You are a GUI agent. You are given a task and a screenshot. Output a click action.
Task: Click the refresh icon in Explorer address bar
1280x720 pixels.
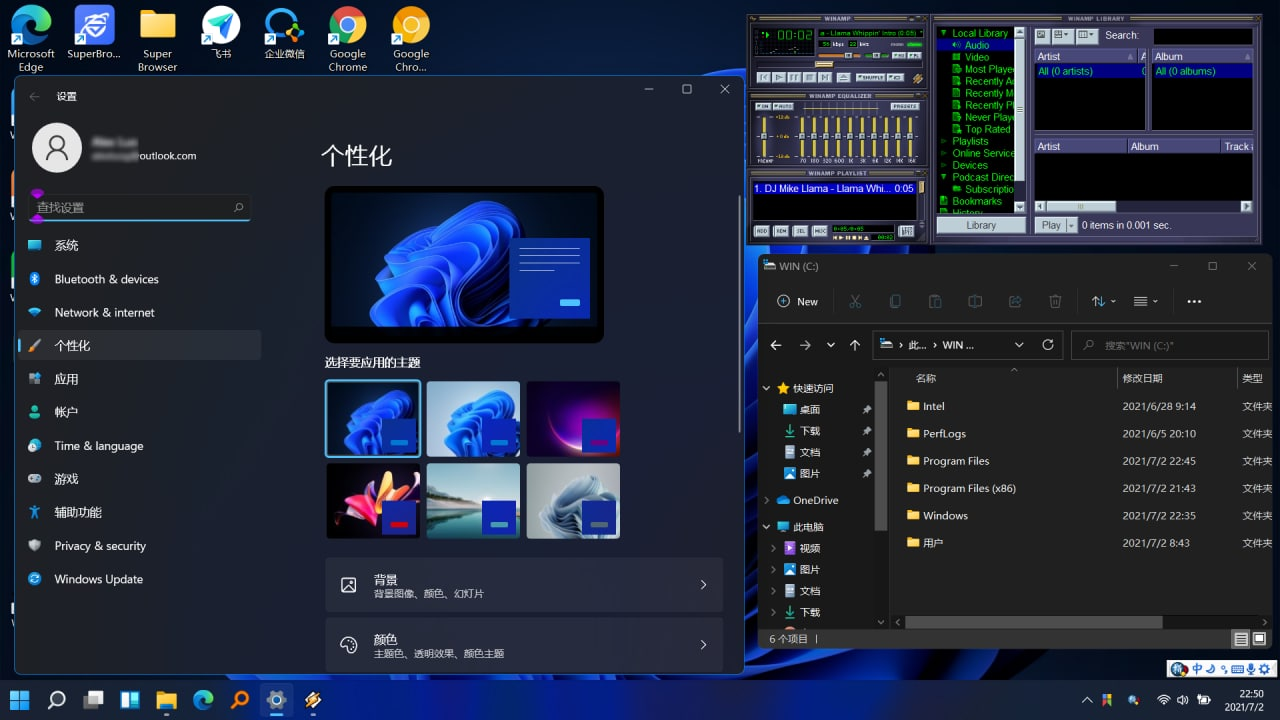click(1048, 345)
